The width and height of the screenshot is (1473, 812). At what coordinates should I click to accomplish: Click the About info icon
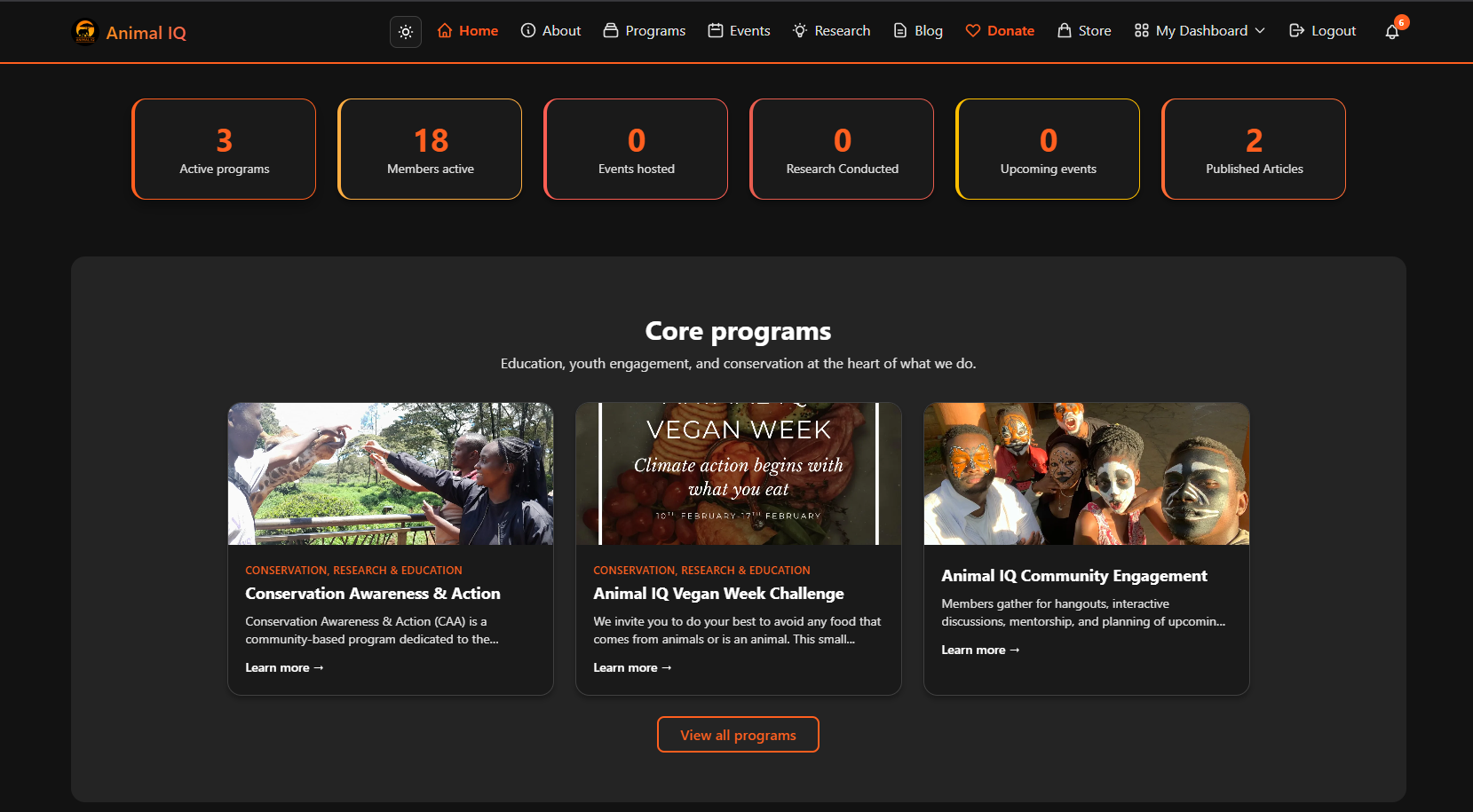tap(528, 30)
